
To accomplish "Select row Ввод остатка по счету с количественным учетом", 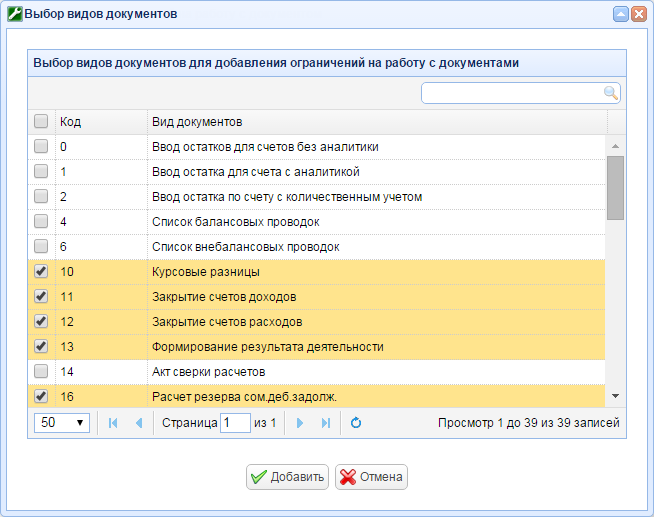I will (x=317, y=197).
